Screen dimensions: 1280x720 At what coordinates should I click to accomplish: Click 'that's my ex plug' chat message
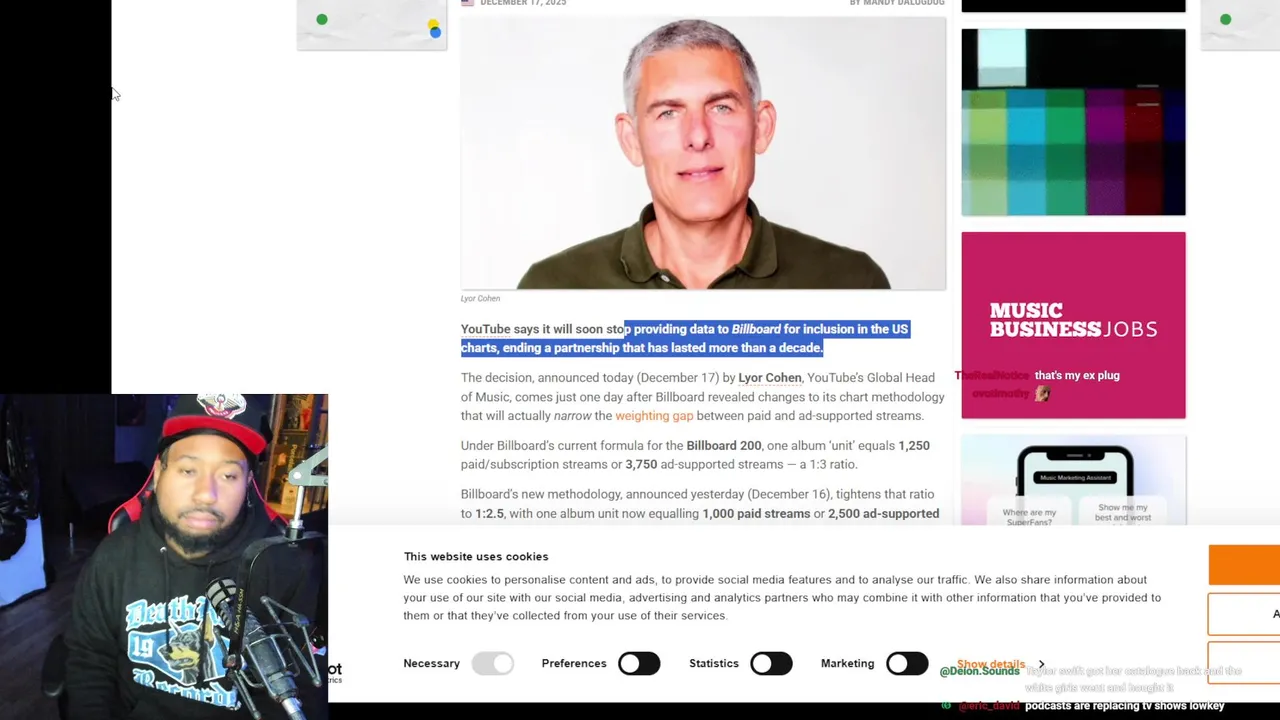click(x=1077, y=375)
